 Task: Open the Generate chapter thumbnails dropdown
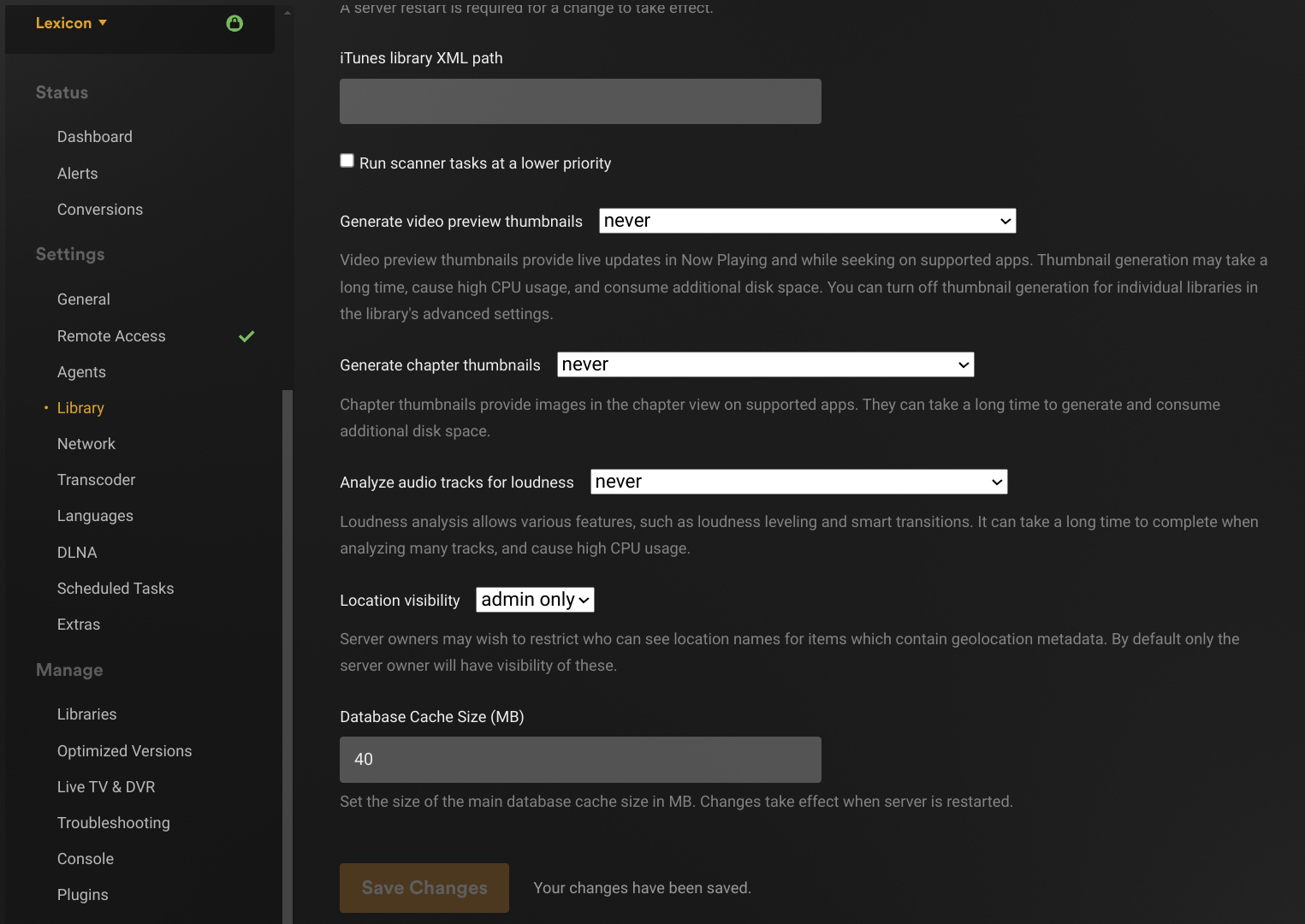(x=765, y=364)
